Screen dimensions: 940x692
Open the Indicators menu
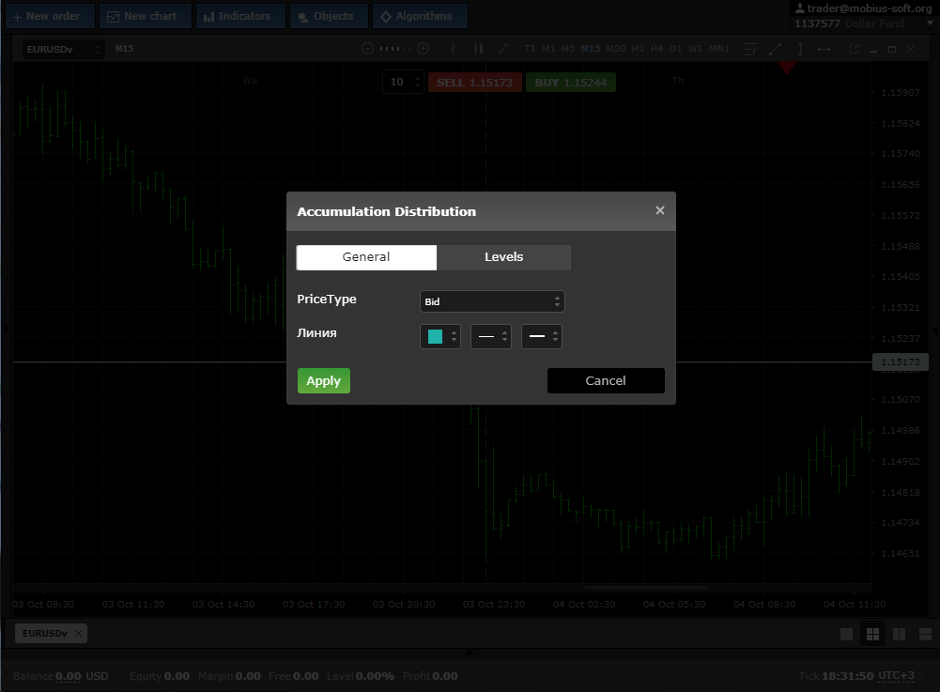240,16
